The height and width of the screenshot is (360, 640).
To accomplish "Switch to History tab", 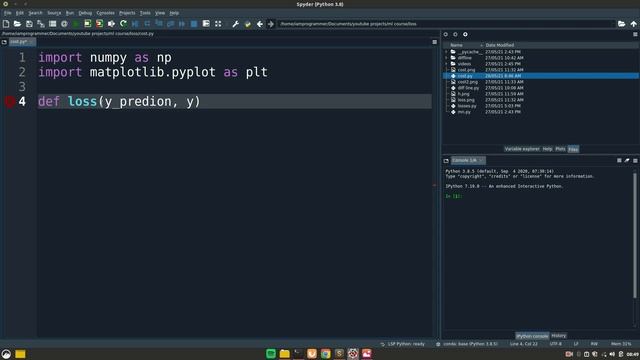I will coord(558,336).
